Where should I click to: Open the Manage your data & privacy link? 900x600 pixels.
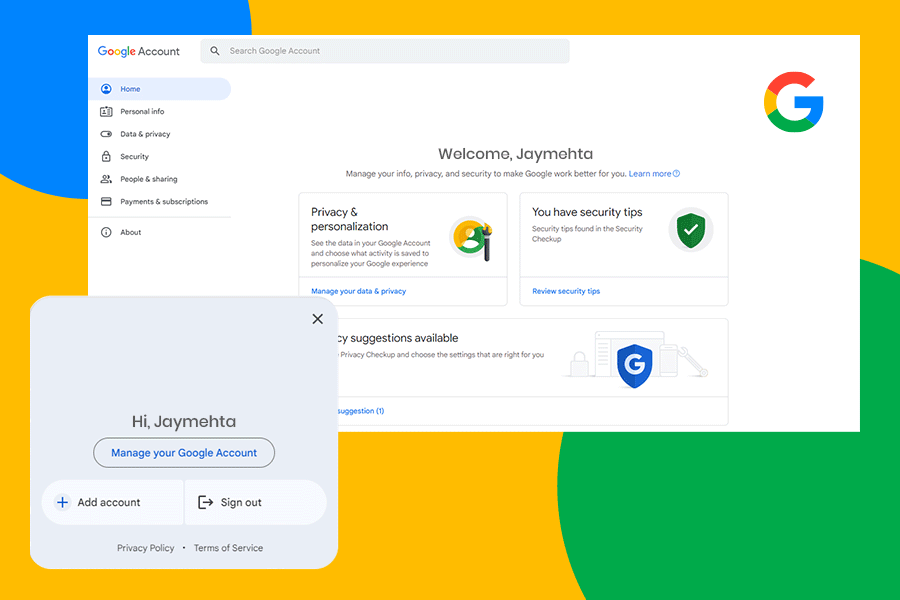358,291
